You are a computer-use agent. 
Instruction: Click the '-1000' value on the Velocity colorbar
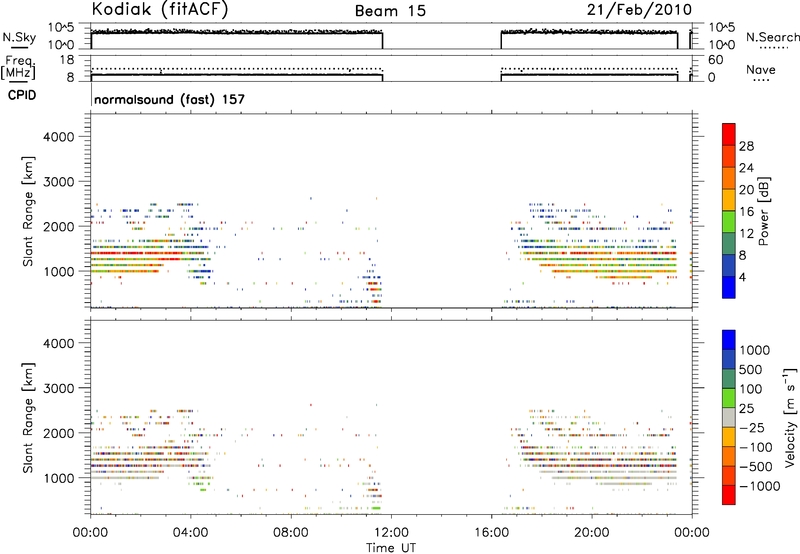coord(759,486)
